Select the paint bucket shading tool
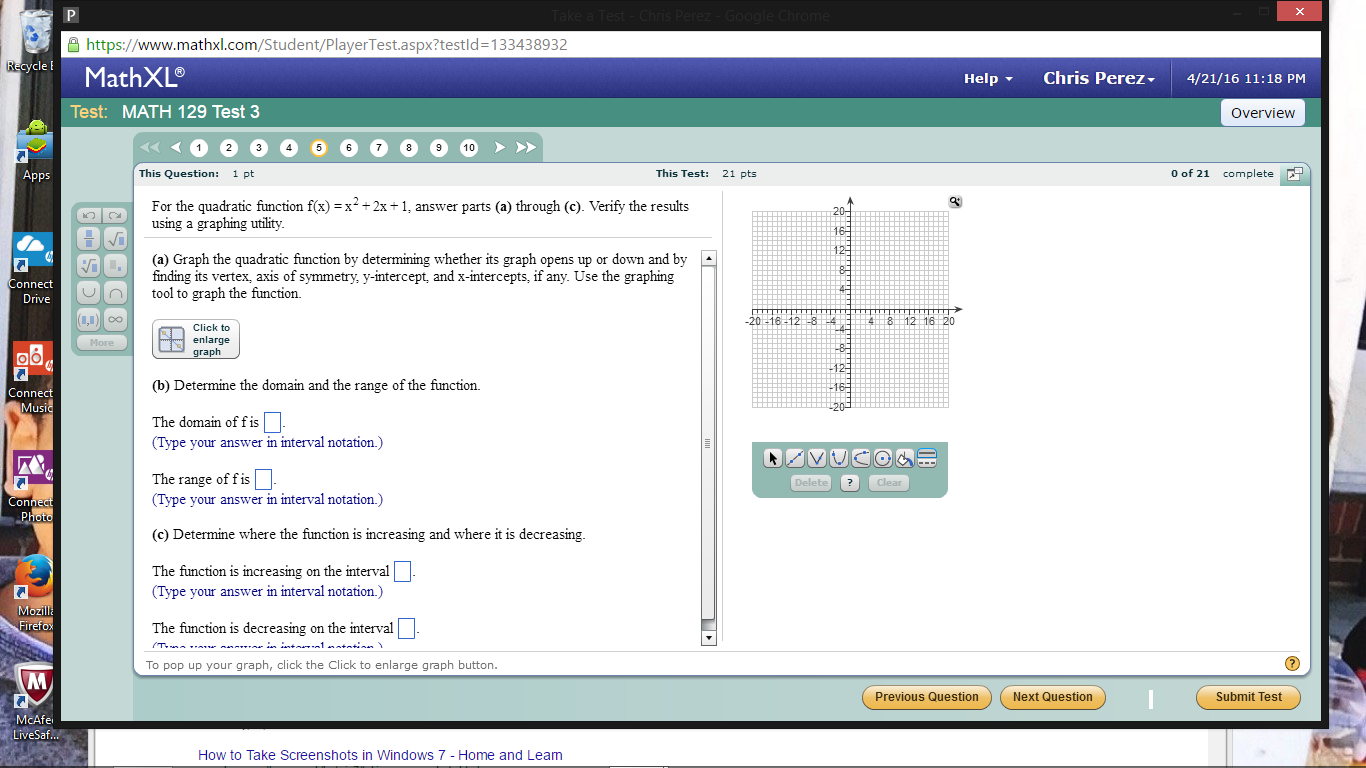This screenshot has width=1366, height=768. [904, 458]
